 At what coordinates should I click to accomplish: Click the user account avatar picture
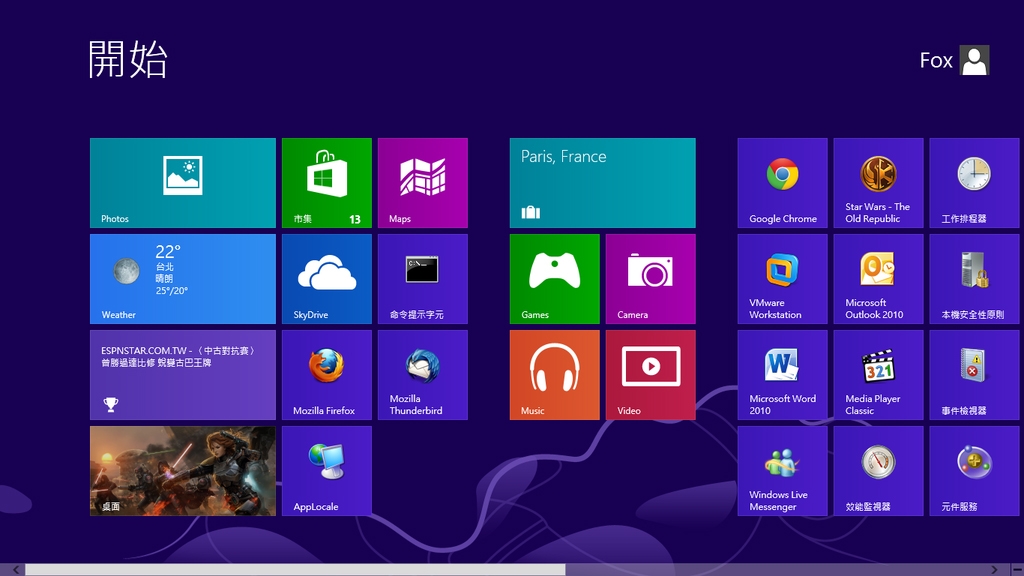click(974, 60)
